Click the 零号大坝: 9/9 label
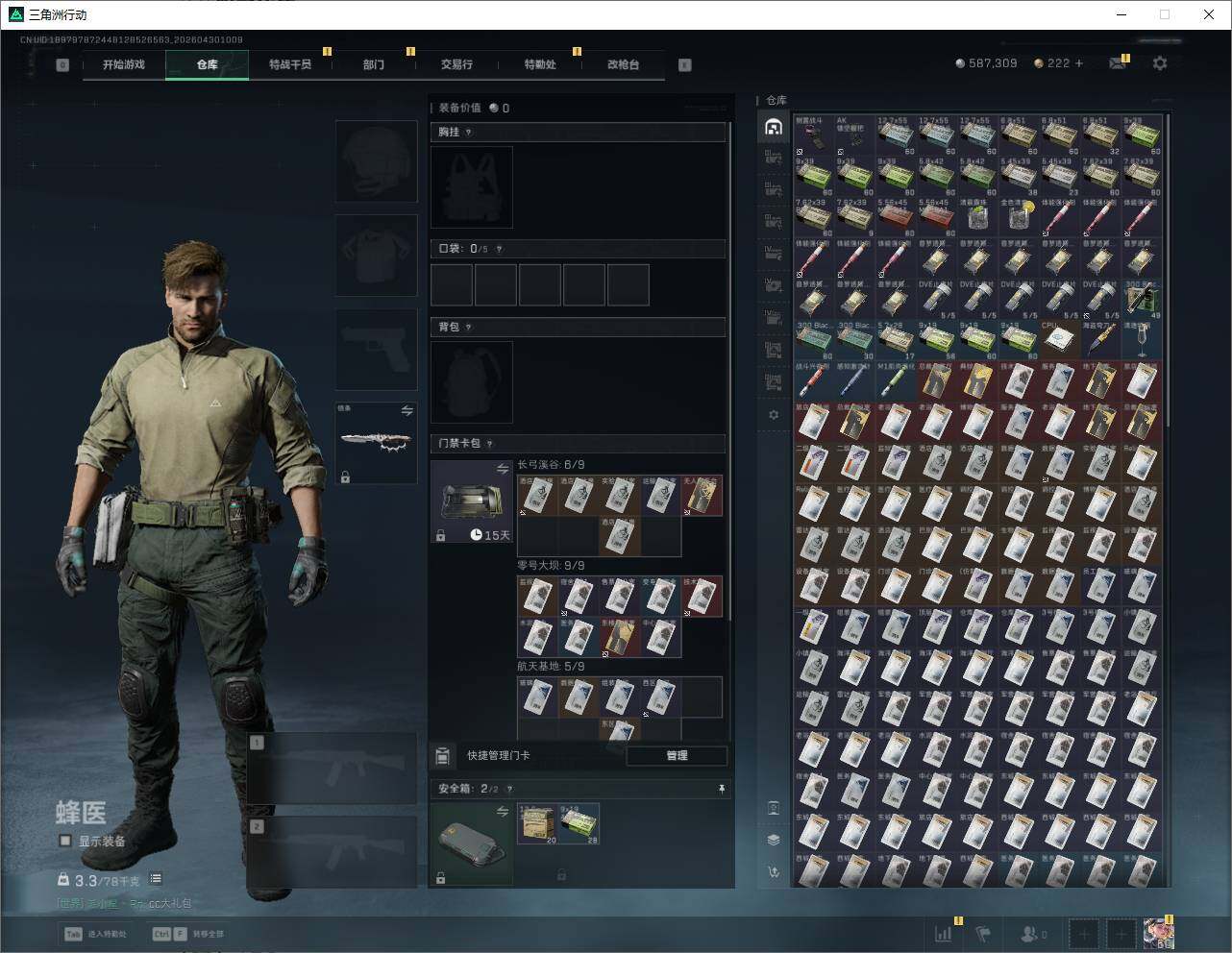This screenshot has width=1232, height=953. pos(551,566)
